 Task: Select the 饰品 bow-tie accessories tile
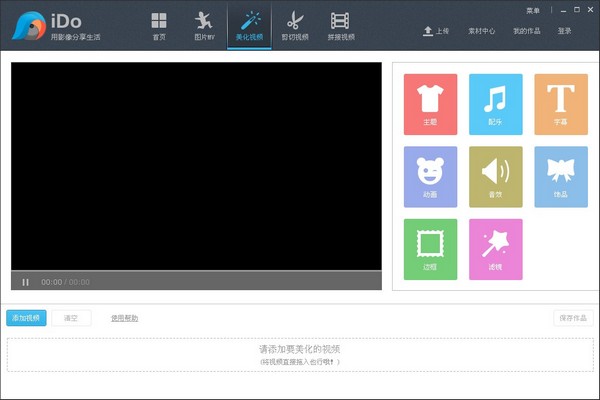click(560, 177)
